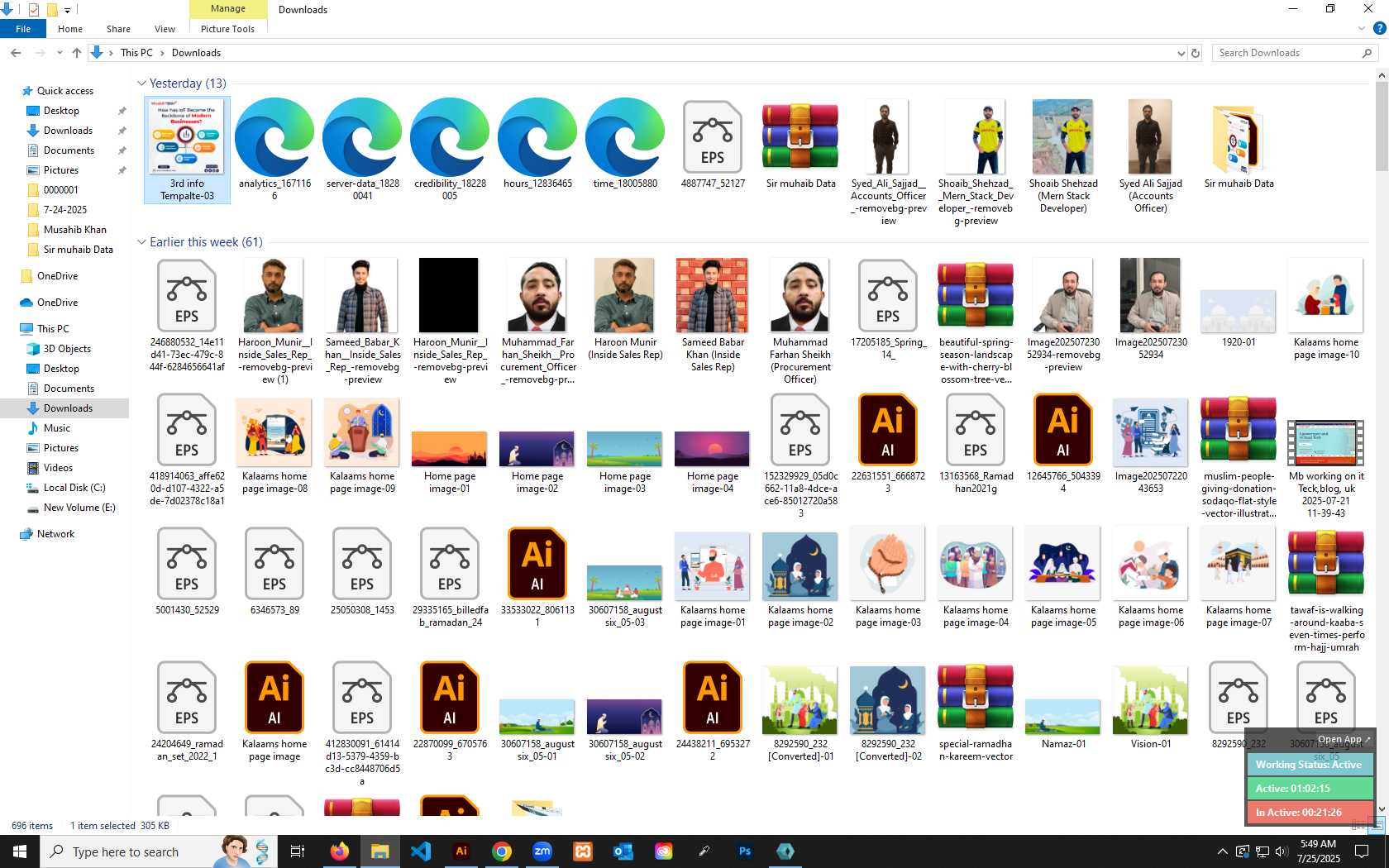Image resolution: width=1389 pixels, height=868 pixels.
Task: Select the 12645766_5043394 AI file icon
Action: 1063,430
